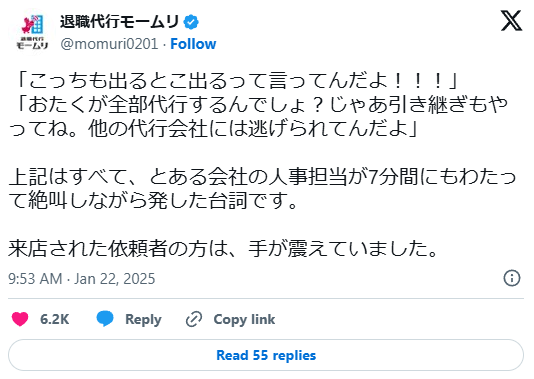Open the tweet info circle icon
This screenshot has width=534, height=379.
[512, 278]
